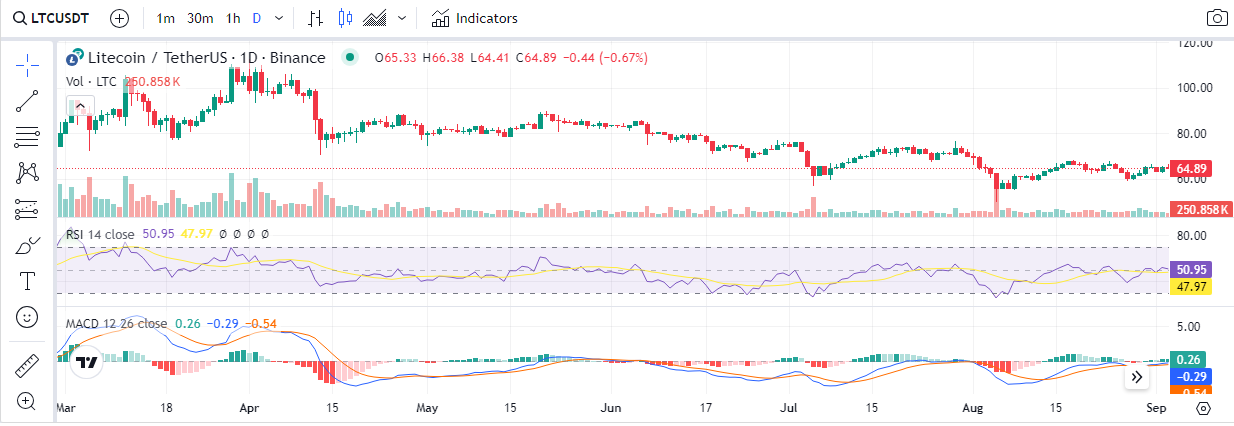Take a chart snapshot with camera icon

coord(1216,18)
